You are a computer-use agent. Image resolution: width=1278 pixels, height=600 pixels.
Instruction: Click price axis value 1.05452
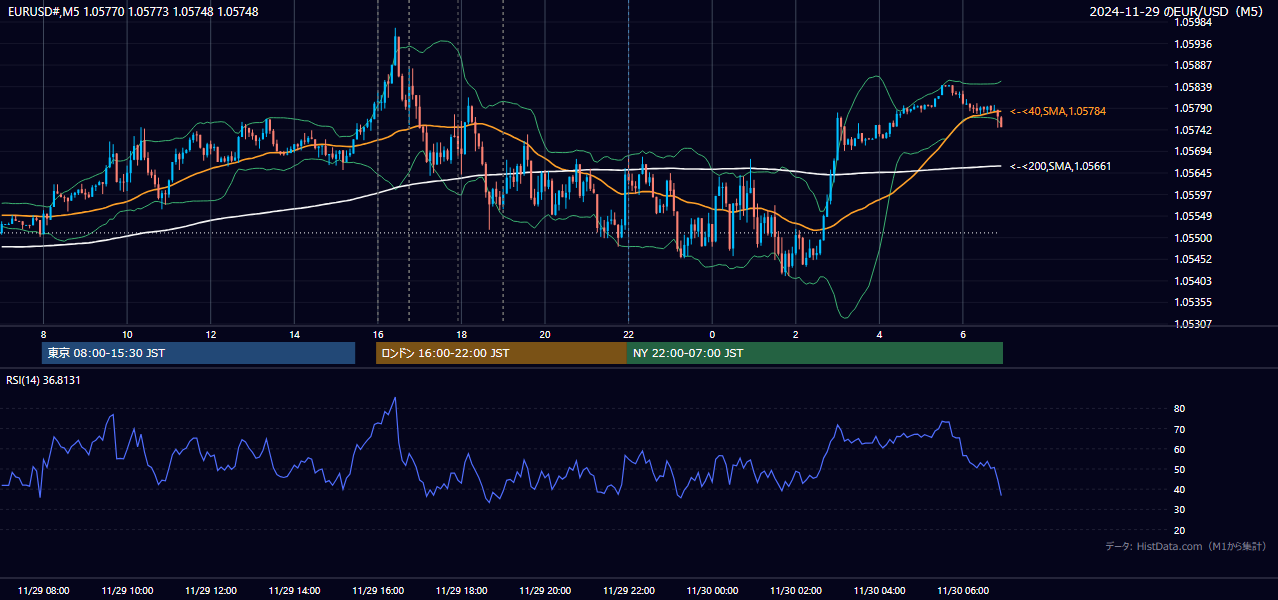[x=1193, y=259]
